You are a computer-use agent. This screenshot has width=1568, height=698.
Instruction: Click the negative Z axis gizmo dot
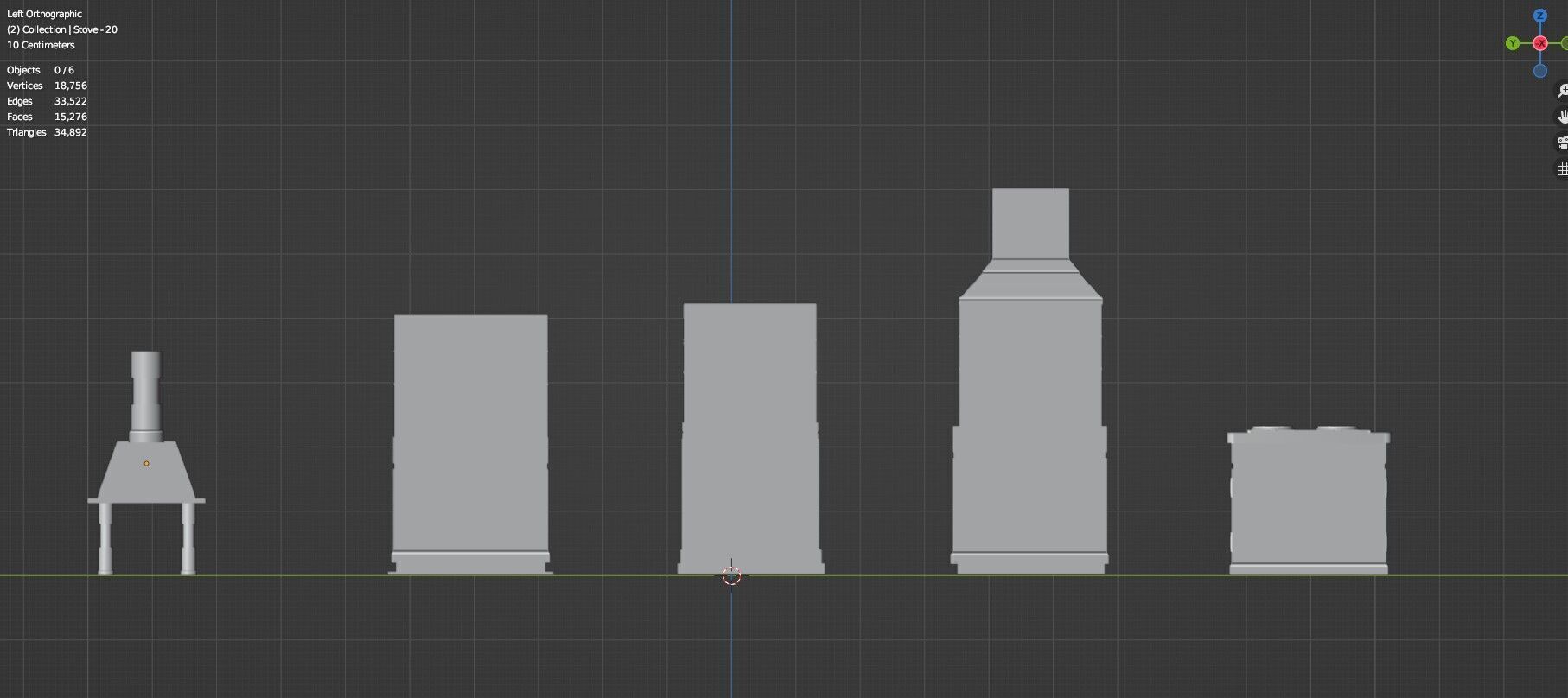(1539, 71)
